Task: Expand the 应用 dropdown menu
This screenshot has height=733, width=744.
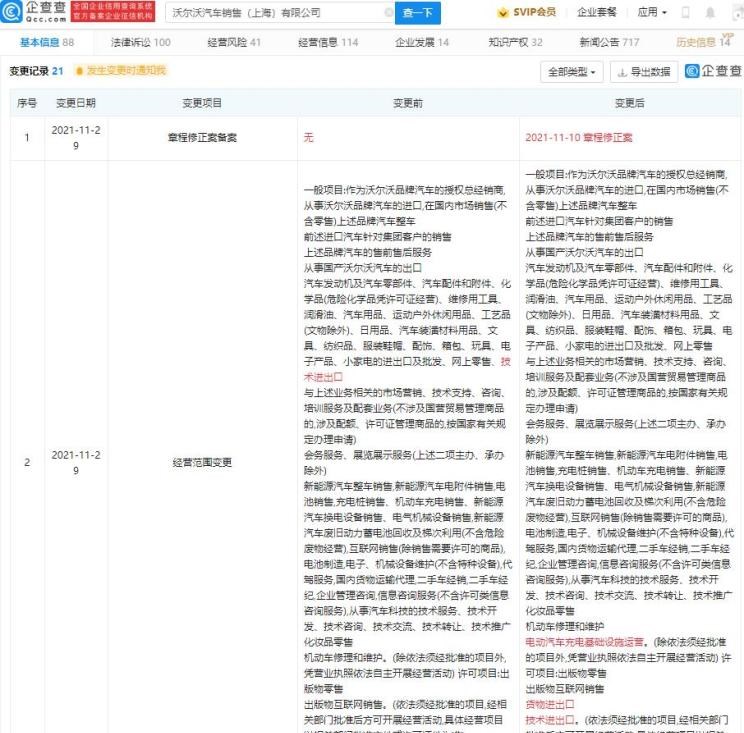Action: 652,12
